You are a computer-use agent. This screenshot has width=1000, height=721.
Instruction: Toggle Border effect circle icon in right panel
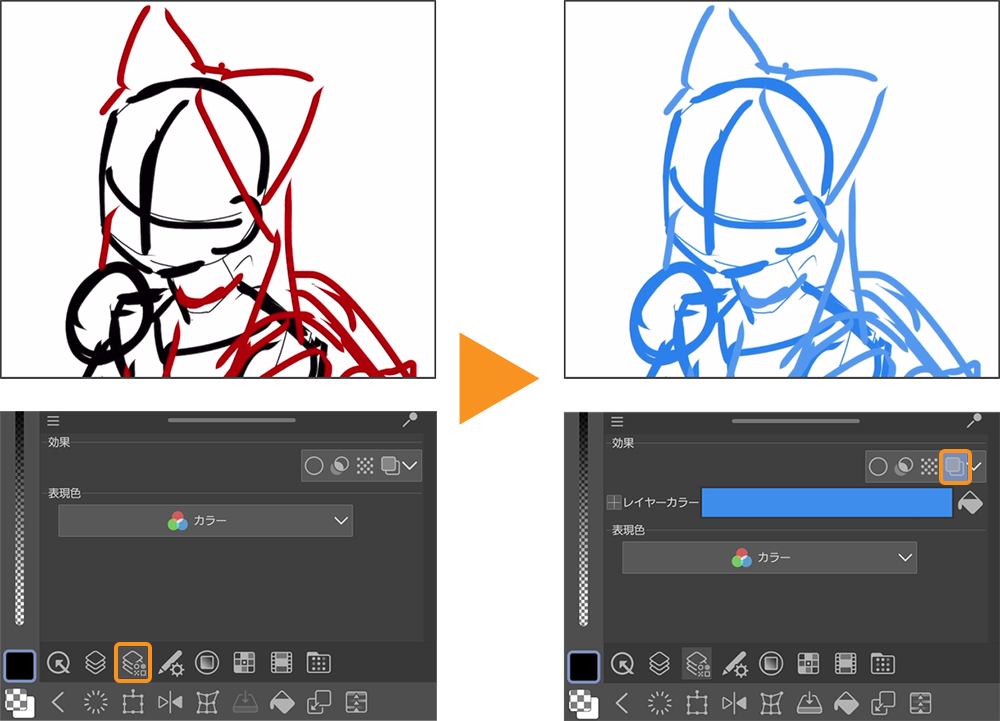pos(877,466)
